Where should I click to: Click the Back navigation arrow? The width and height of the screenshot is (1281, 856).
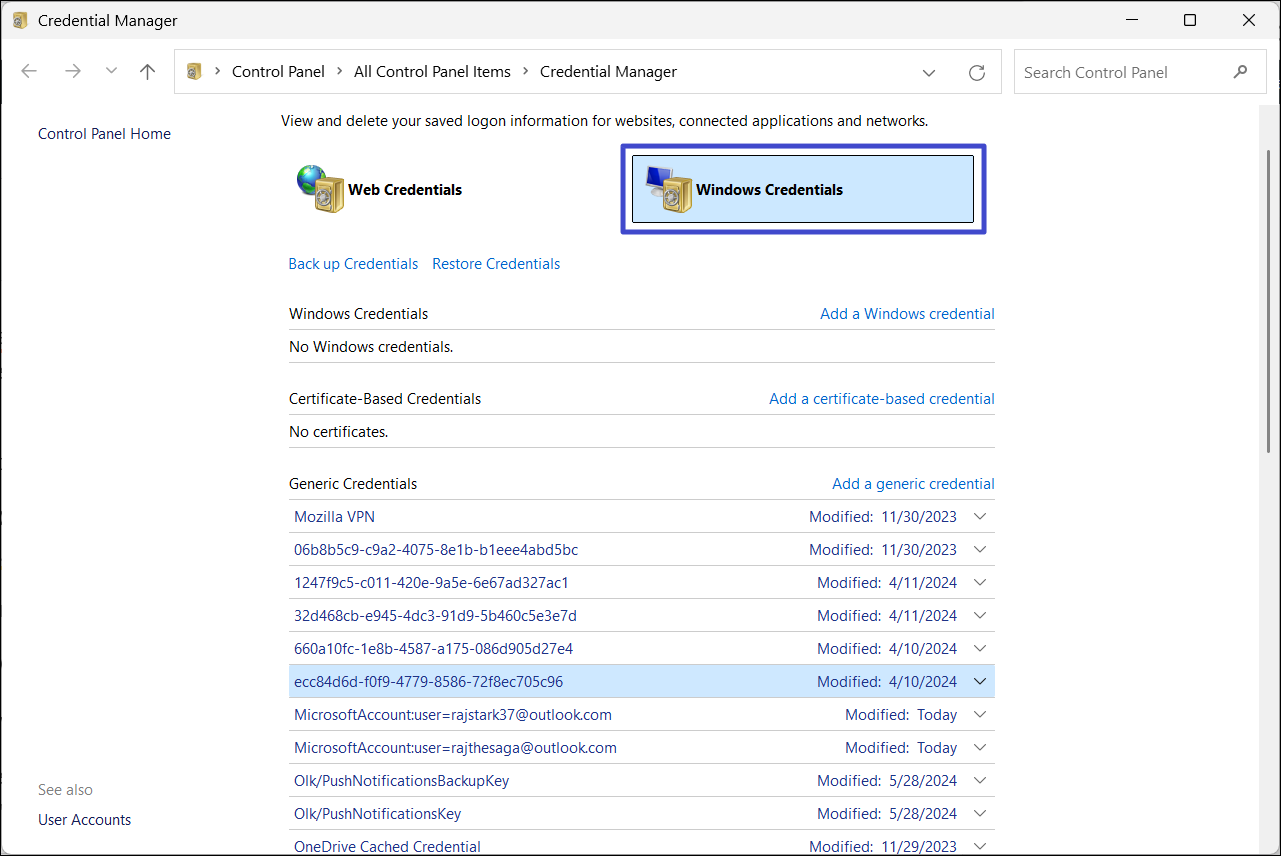click(29, 72)
